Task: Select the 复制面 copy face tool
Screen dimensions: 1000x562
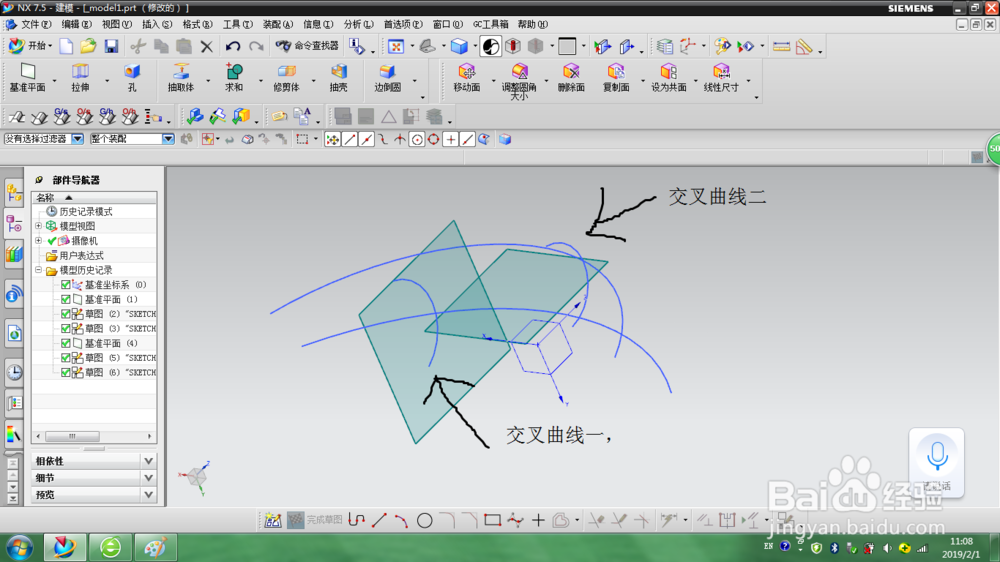Action: (616, 78)
